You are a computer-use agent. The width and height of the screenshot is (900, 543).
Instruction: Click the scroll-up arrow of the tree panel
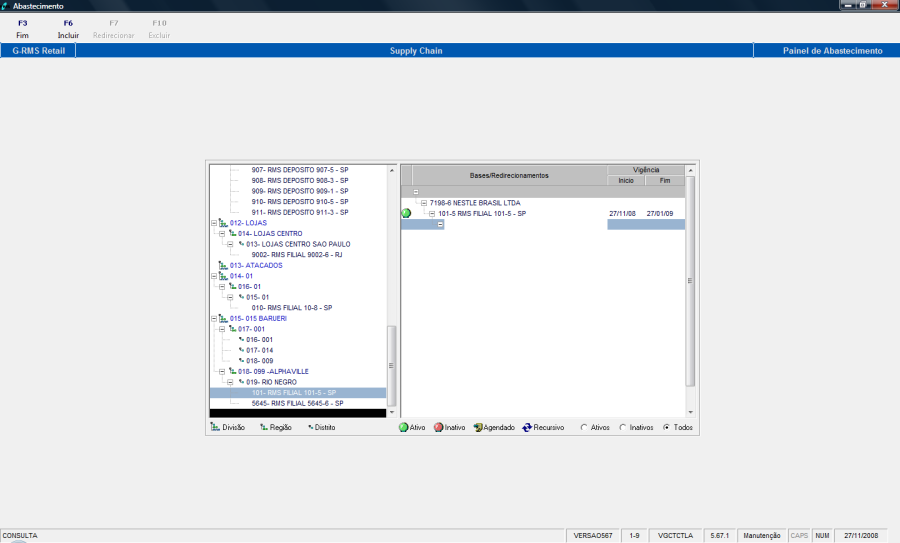pyautogui.click(x=392, y=170)
